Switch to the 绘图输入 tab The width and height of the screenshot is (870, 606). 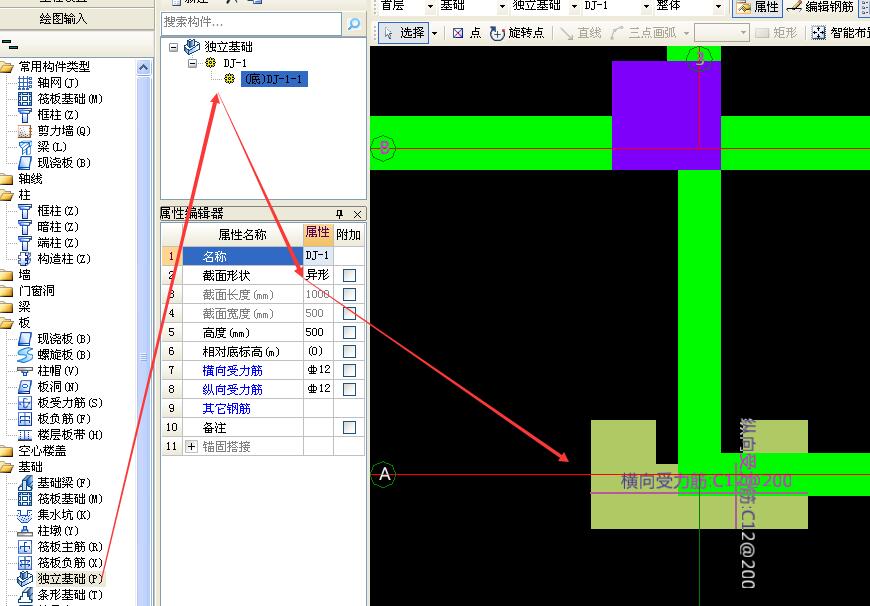click(x=63, y=19)
